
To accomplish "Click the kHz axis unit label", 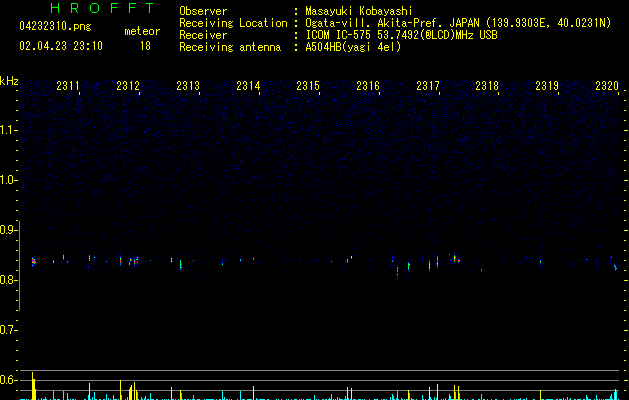I will (9, 81).
